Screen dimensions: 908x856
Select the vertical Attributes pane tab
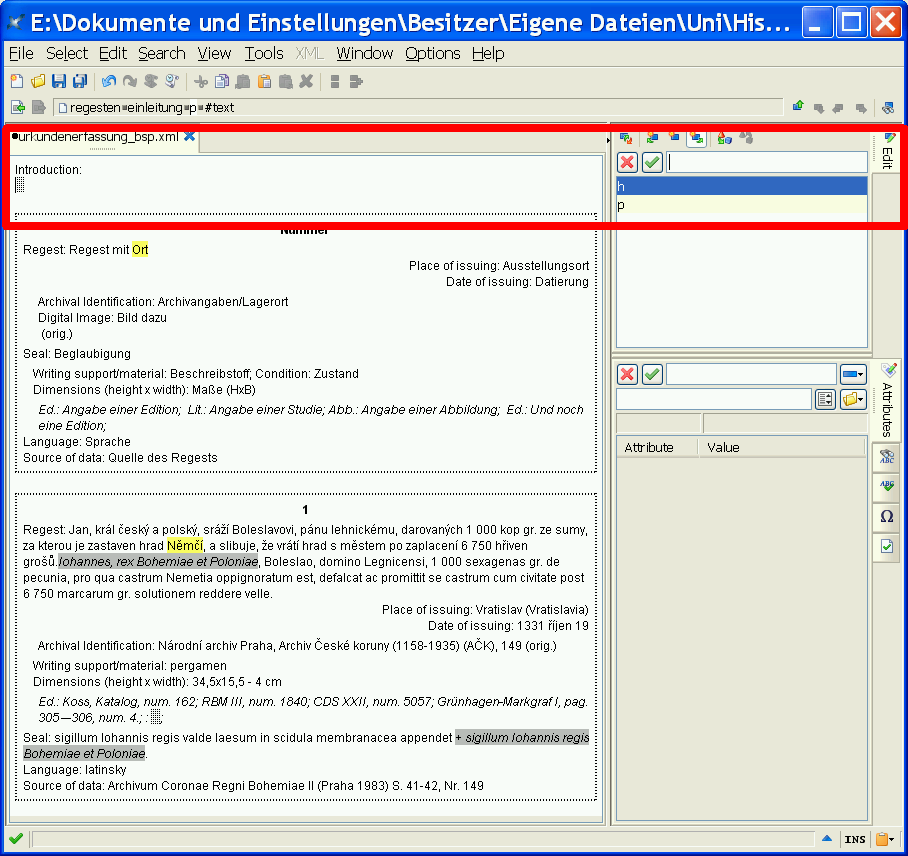pos(887,401)
